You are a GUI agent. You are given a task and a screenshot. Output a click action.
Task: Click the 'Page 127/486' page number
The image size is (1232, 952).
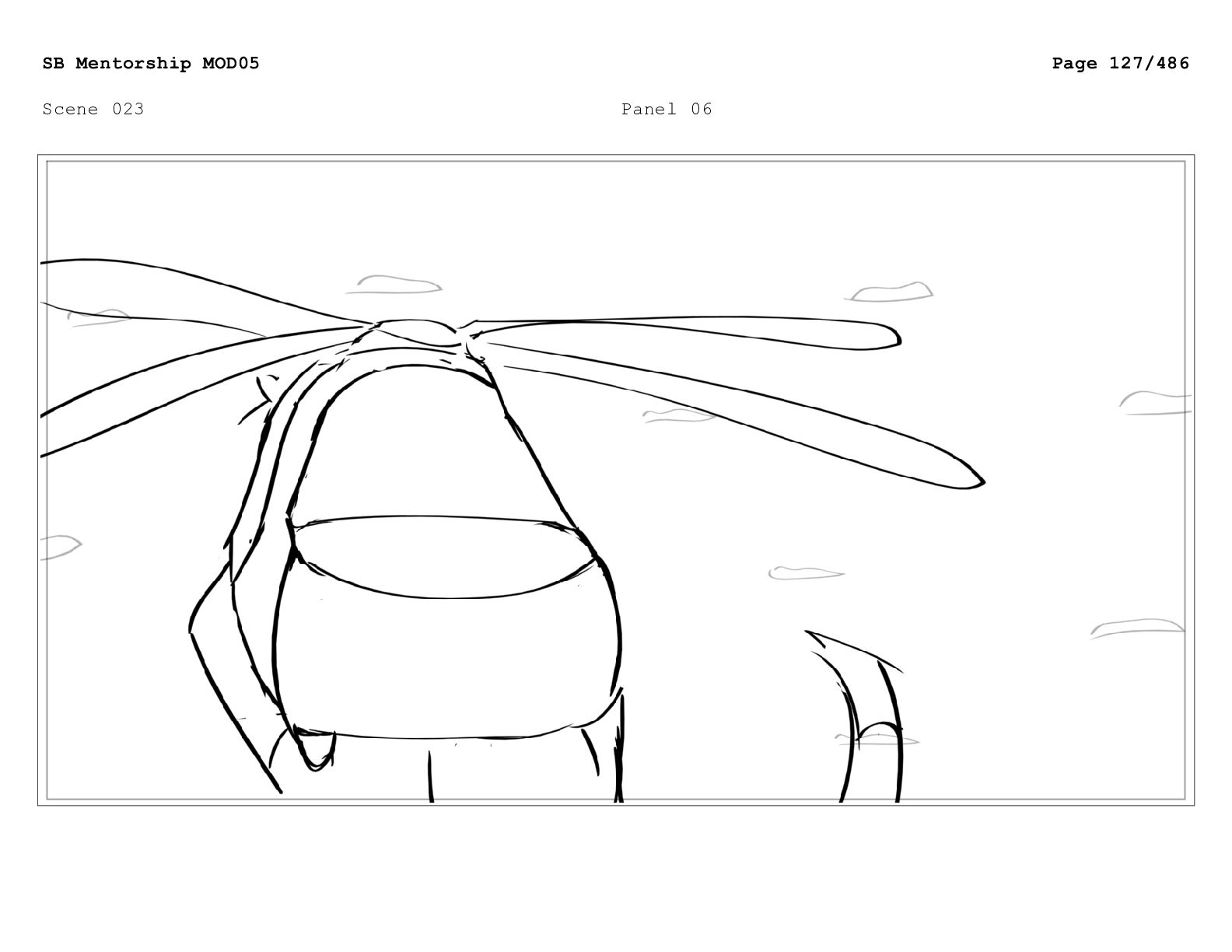click(1120, 63)
